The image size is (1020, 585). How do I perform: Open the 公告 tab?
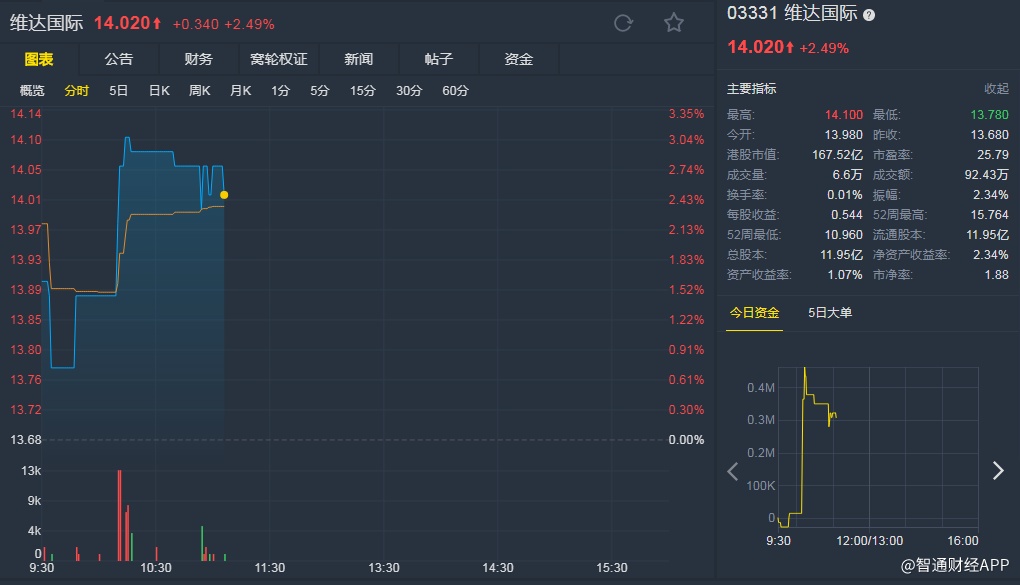119,59
